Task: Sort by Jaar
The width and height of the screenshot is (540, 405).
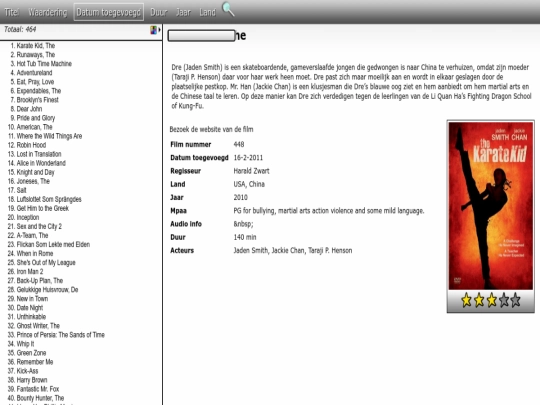Action: 183,12
